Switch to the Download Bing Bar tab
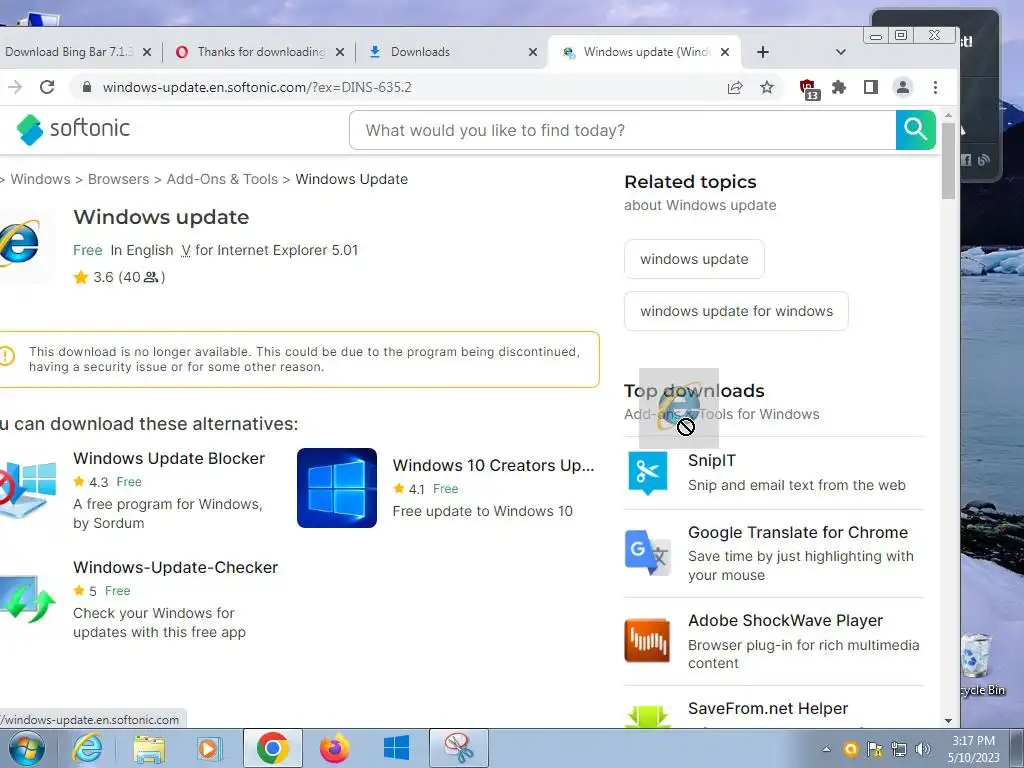The image size is (1024, 768). pos(68,52)
